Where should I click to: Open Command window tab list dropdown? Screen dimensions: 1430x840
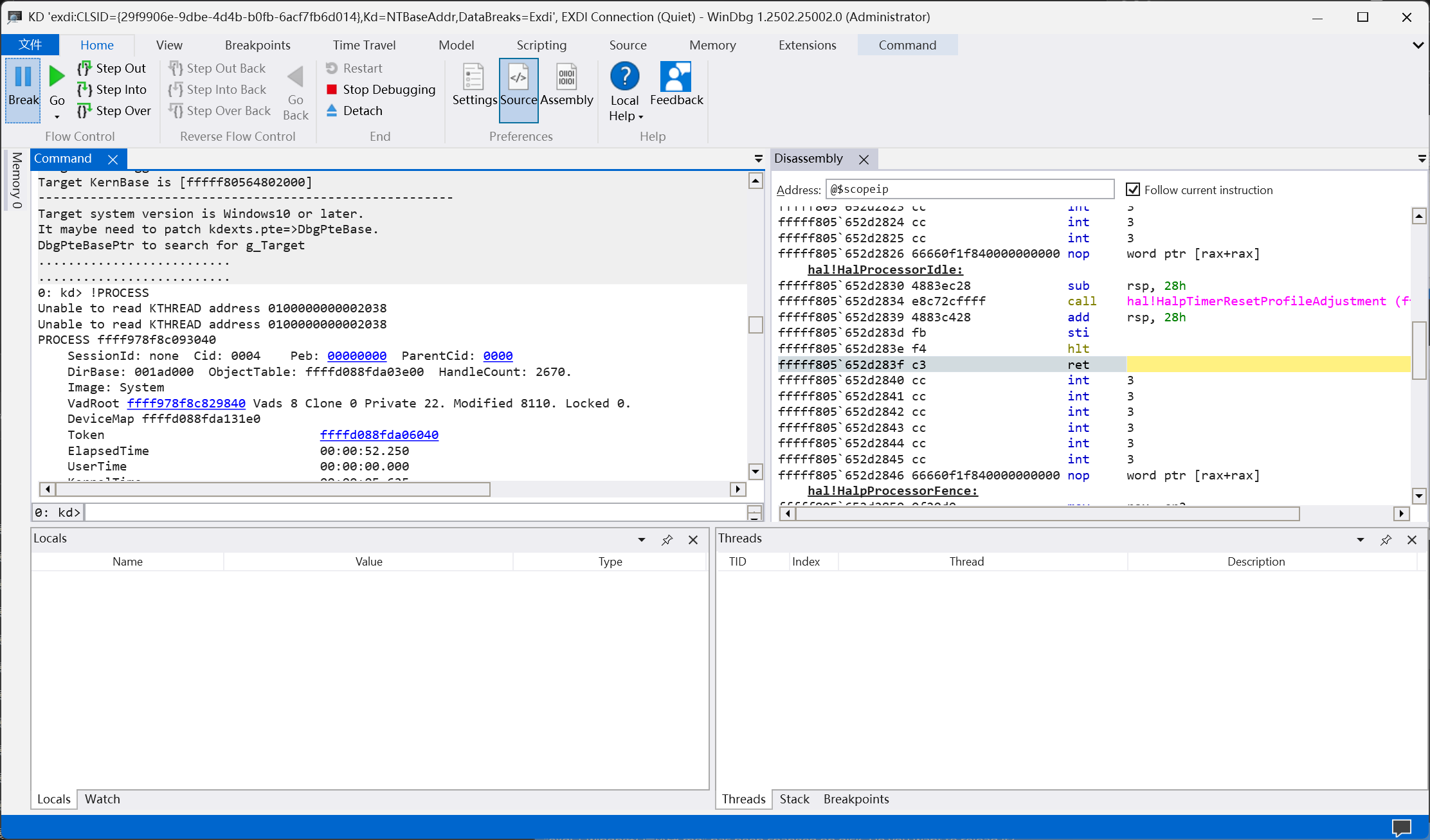759,159
